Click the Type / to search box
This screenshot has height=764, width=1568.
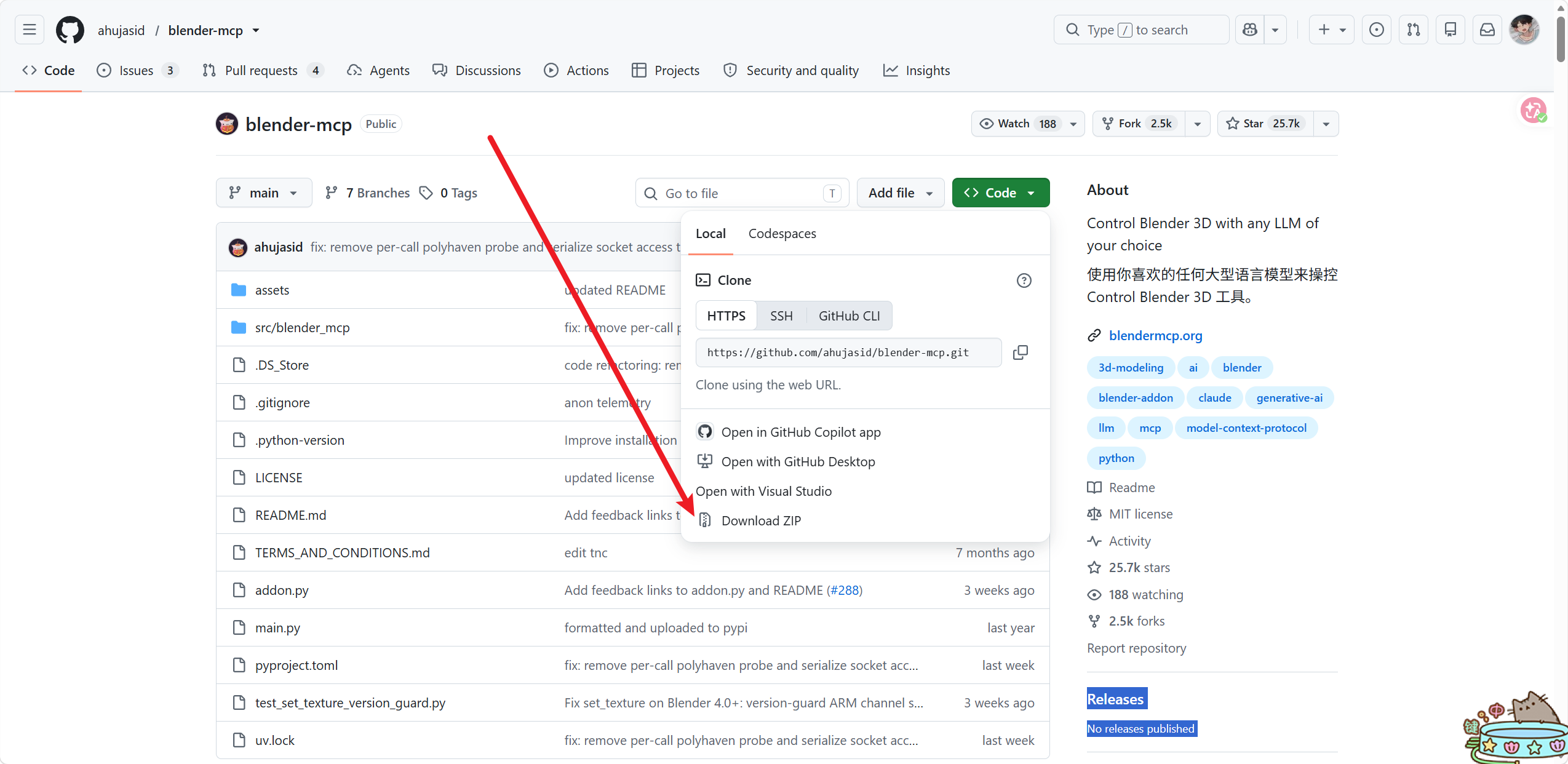pyautogui.click(x=1141, y=30)
